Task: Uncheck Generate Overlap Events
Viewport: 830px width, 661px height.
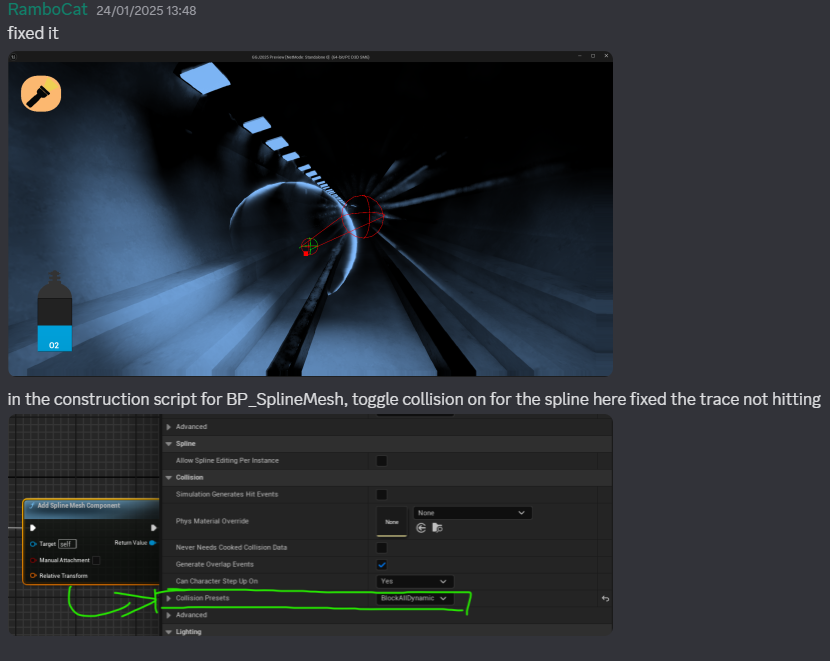Action: (381, 565)
